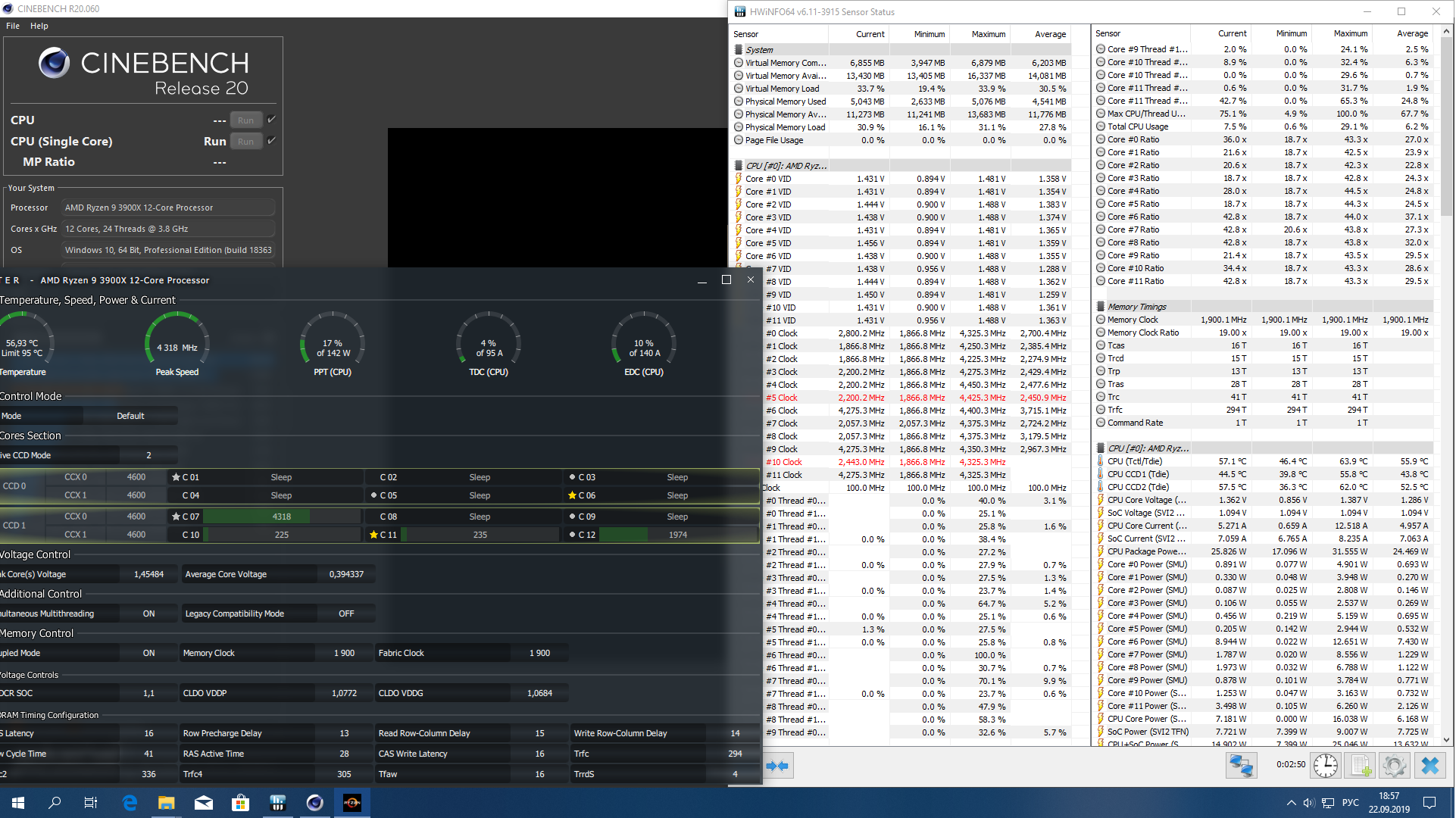Reset the HWiNFO clock timer icon
Viewport: 1456px width, 818px height.
pyautogui.click(x=1325, y=766)
